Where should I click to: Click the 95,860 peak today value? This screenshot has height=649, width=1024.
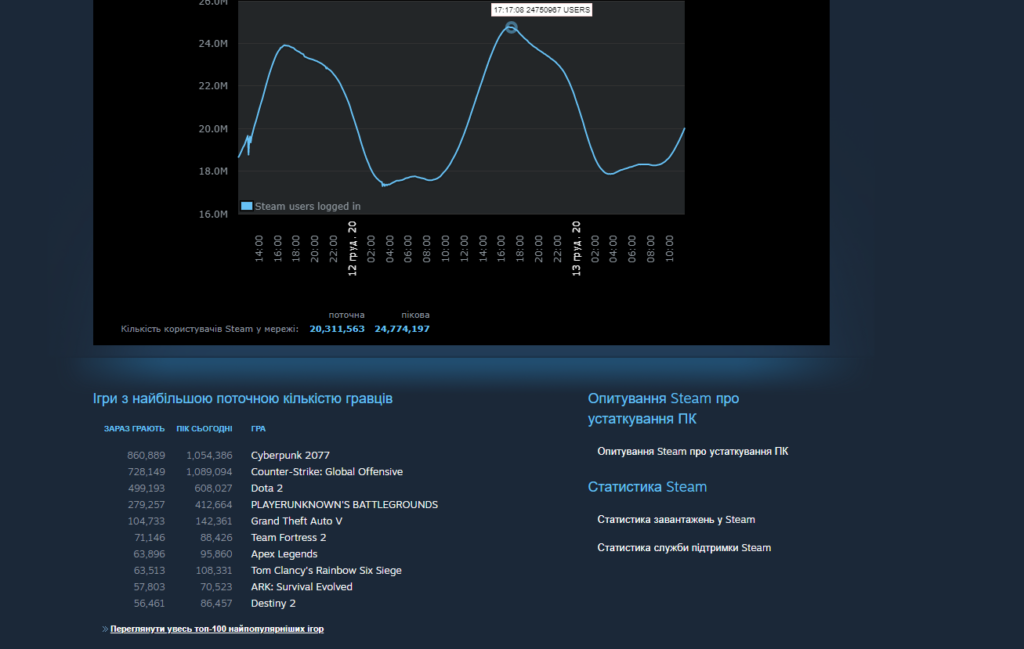point(216,554)
